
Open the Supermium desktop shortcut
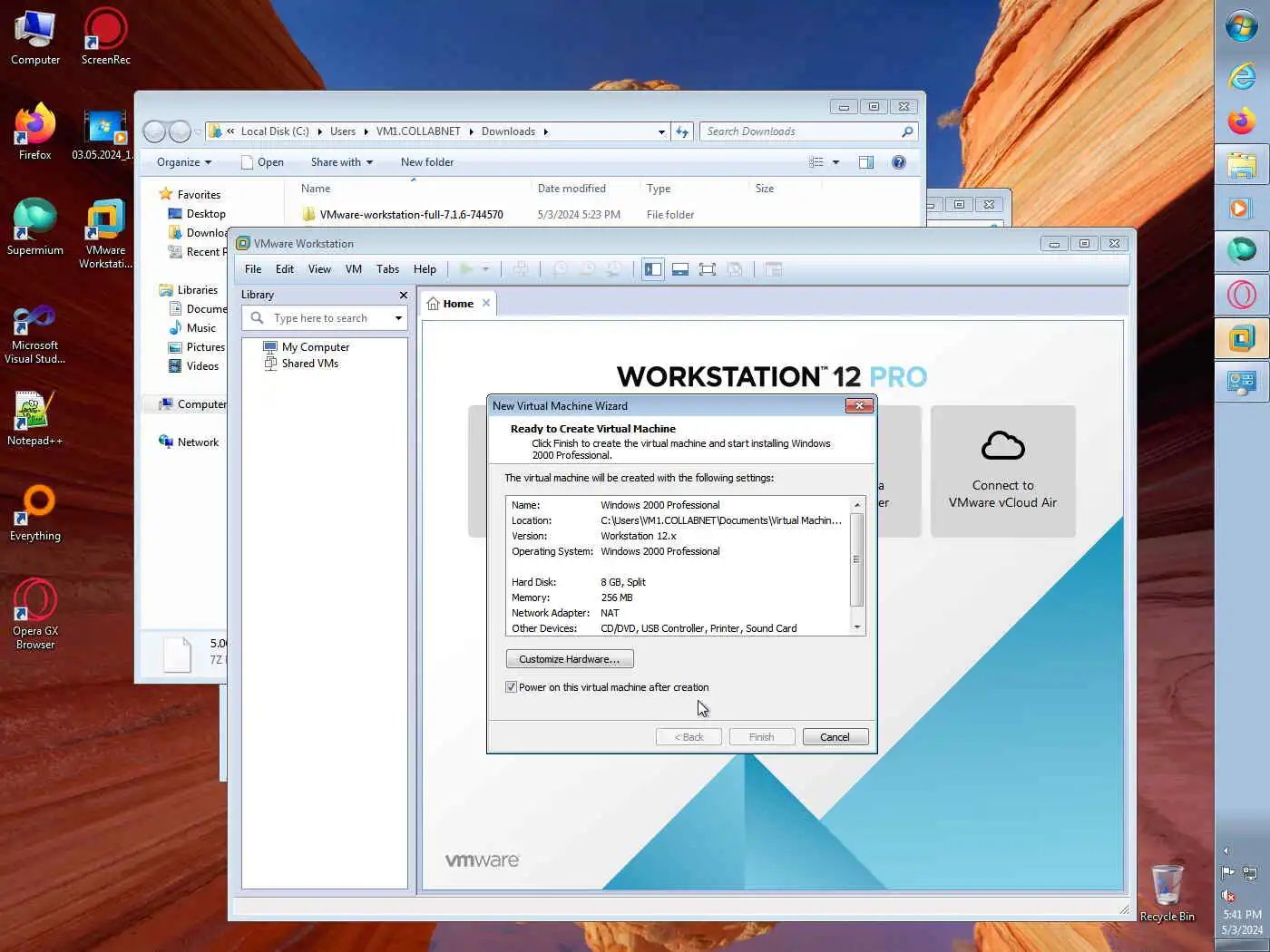coord(34,228)
